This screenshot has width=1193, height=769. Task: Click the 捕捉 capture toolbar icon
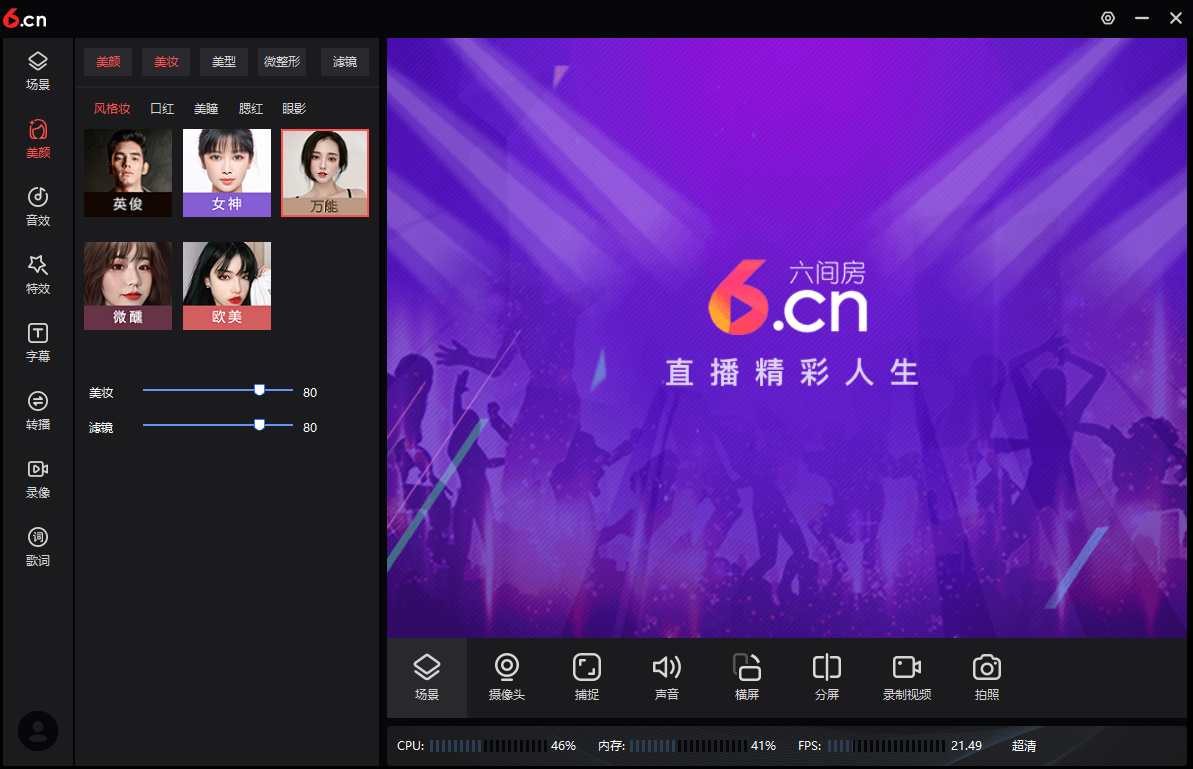587,677
